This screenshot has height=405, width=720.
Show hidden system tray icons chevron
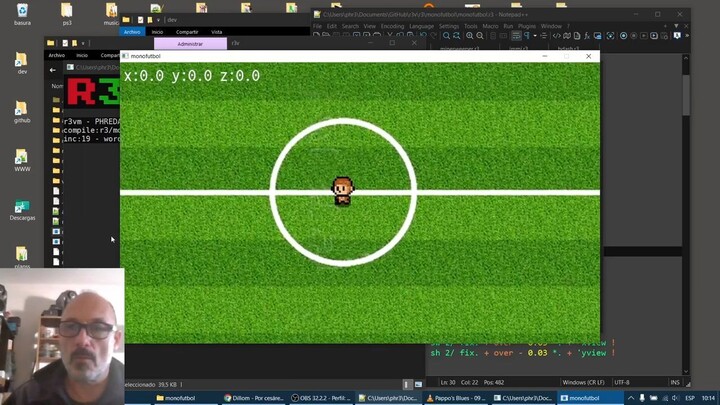click(x=631, y=398)
